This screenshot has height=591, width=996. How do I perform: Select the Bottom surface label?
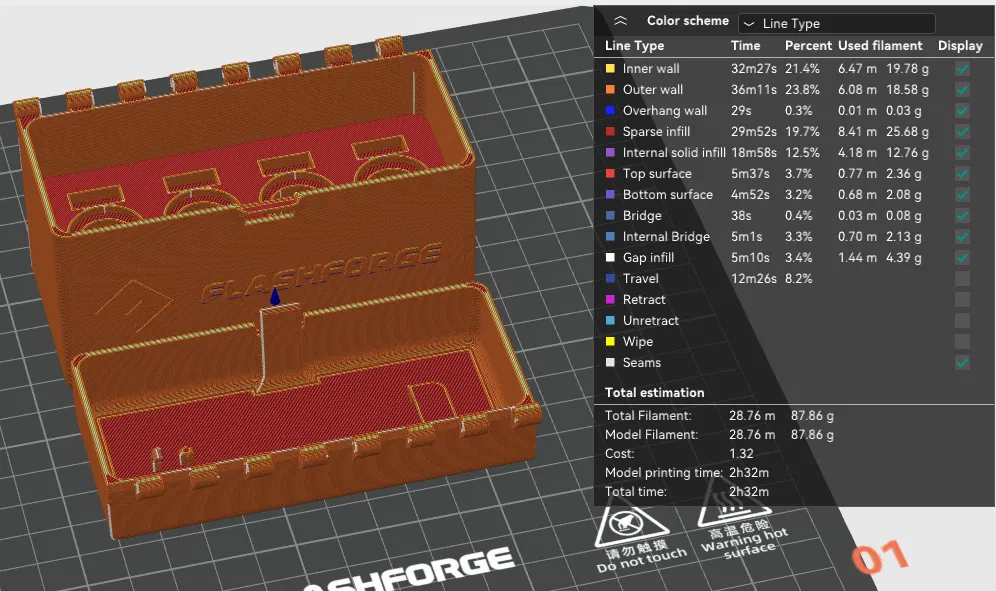[668, 194]
